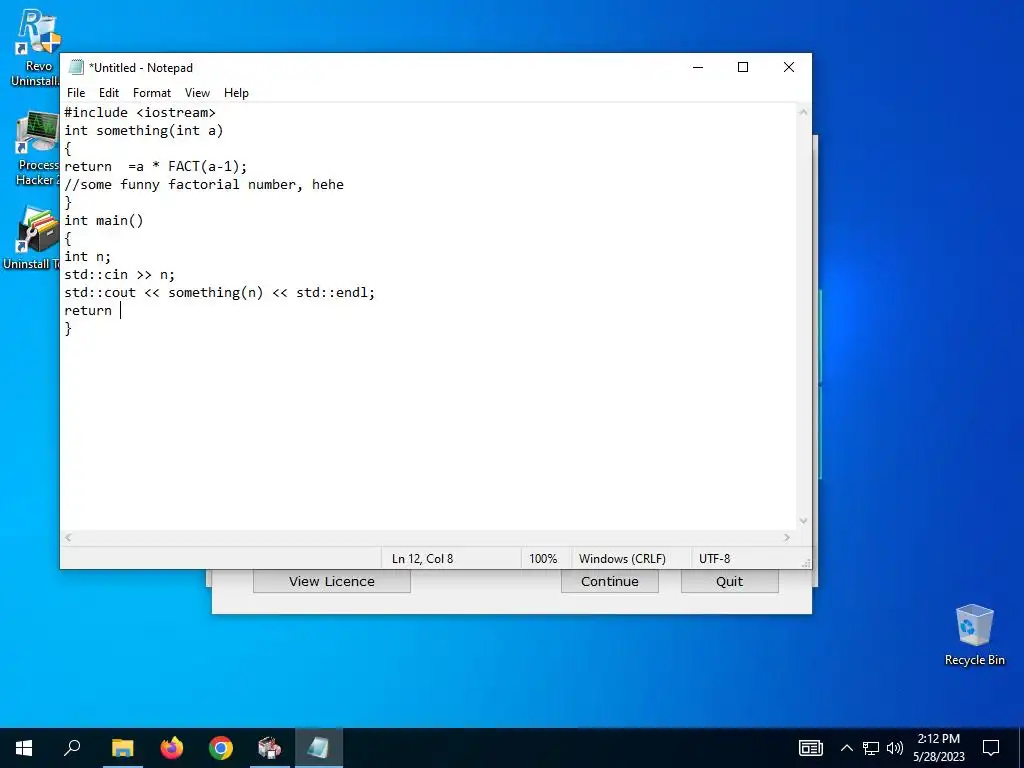Switch to installer app in taskbar
The height and width of the screenshot is (768, 1024).
269,748
